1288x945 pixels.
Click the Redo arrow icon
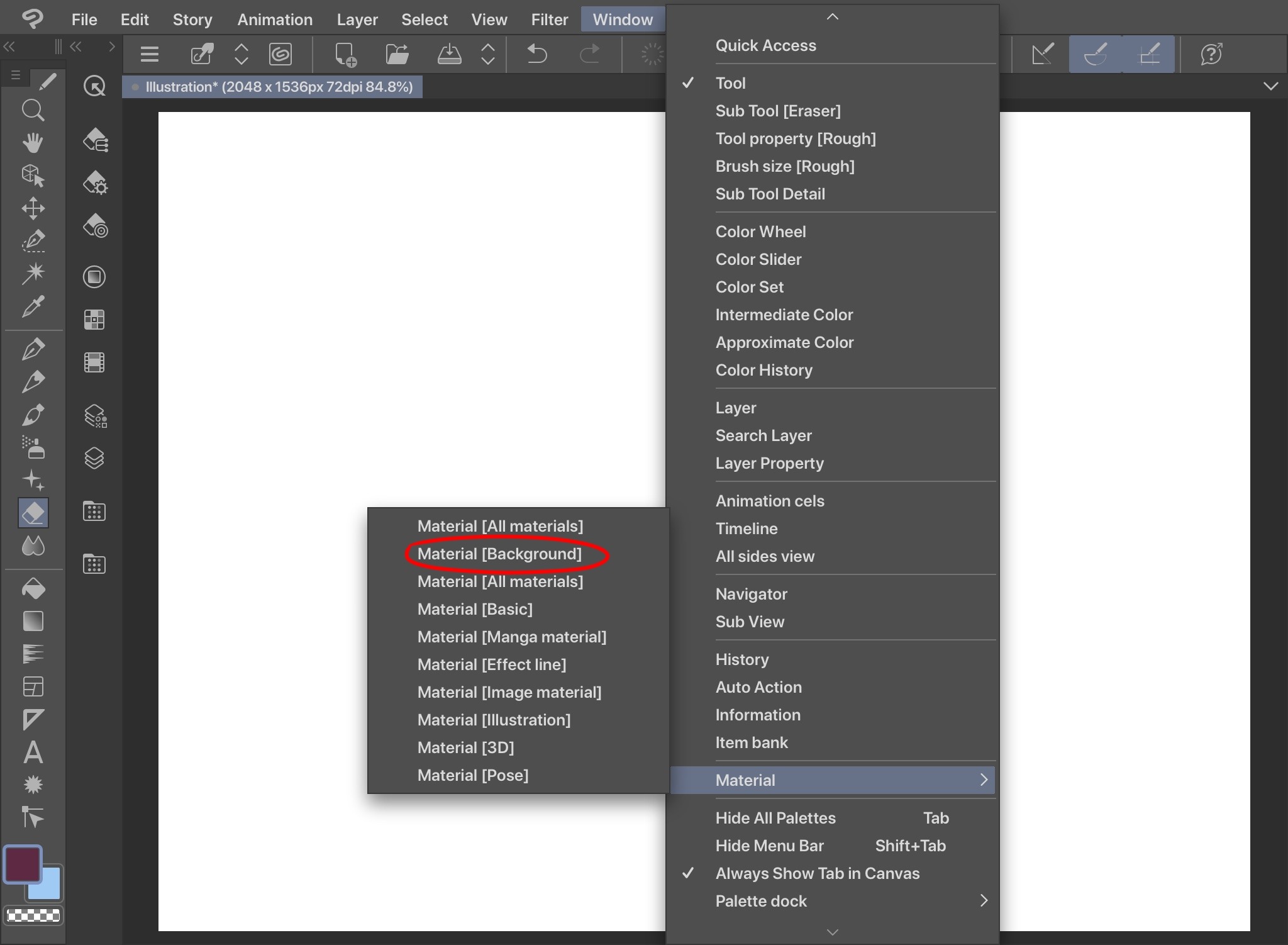click(589, 54)
